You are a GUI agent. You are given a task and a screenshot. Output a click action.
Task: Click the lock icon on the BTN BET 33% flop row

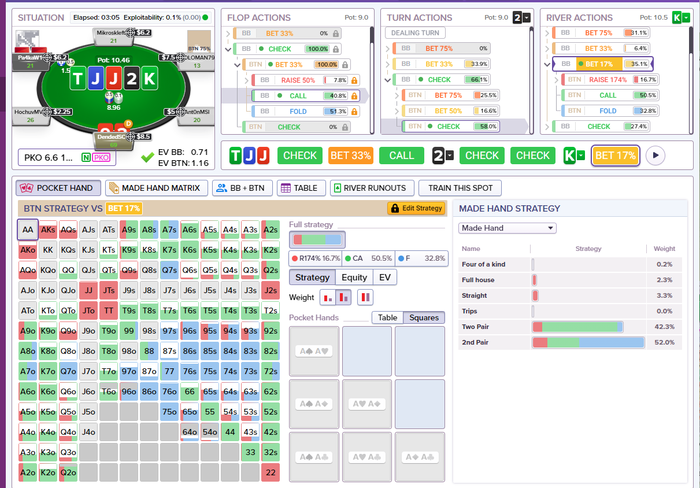[x=345, y=65]
